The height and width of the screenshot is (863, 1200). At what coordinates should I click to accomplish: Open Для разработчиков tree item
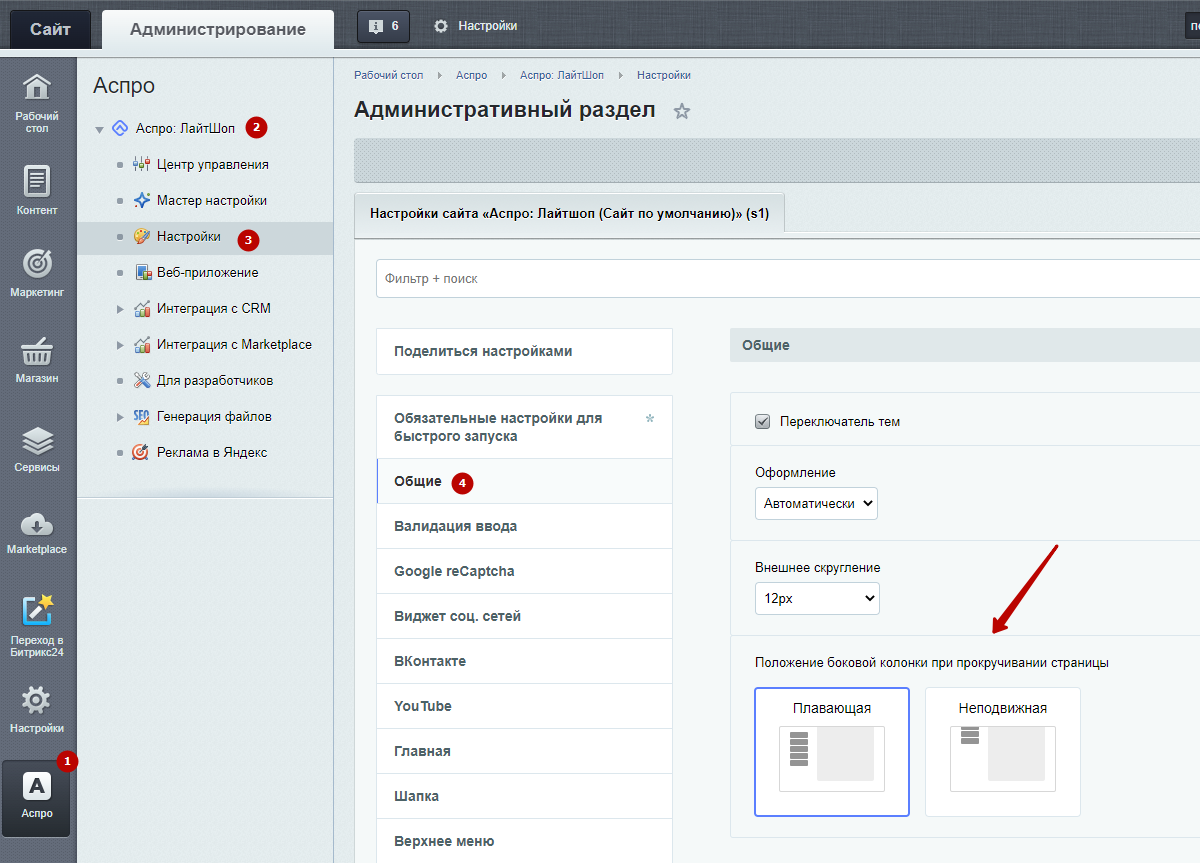(x=215, y=380)
